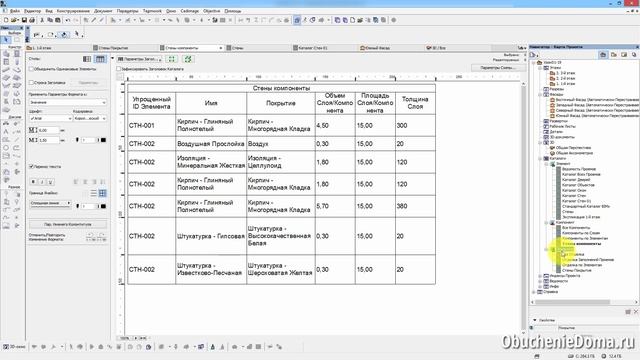Click the 'Толщина Слоя' column header
The height and width of the screenshot is (360, 640).
tap(415, 103)
